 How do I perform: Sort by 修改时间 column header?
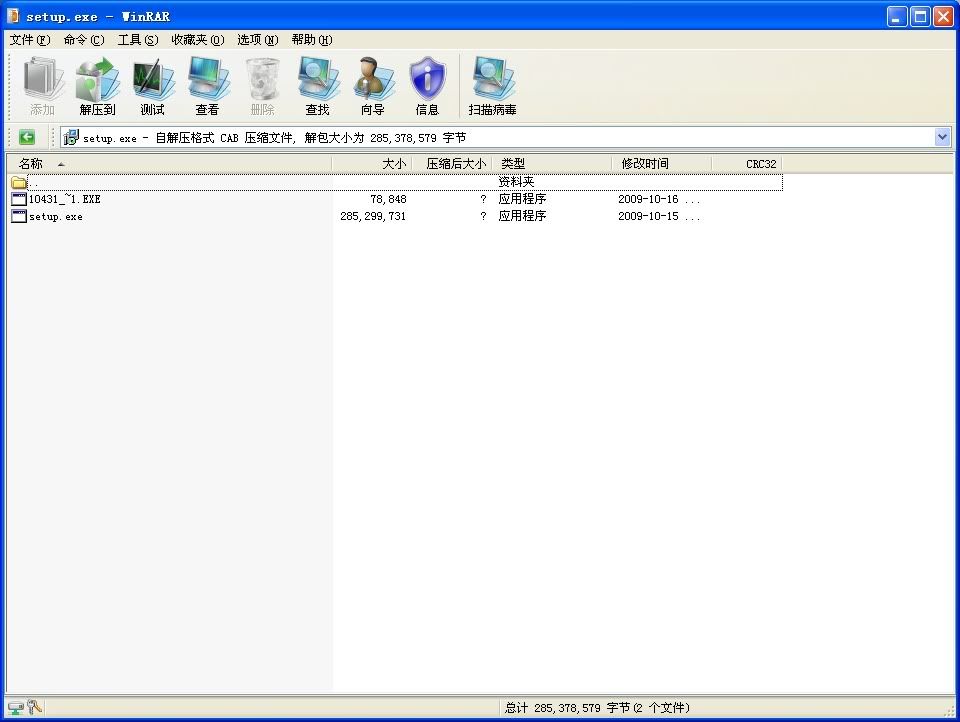pyautogui.click(x=661, y=164)
